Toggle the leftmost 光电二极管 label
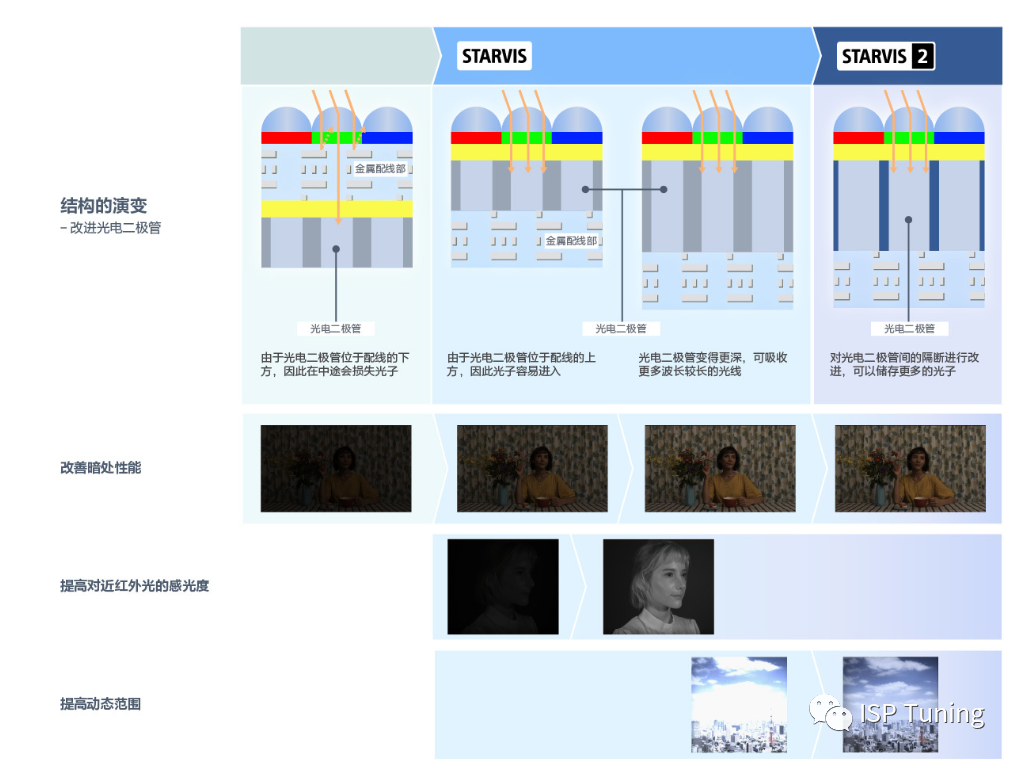This screenshot has width=1017, height=761. pos(338,327)
